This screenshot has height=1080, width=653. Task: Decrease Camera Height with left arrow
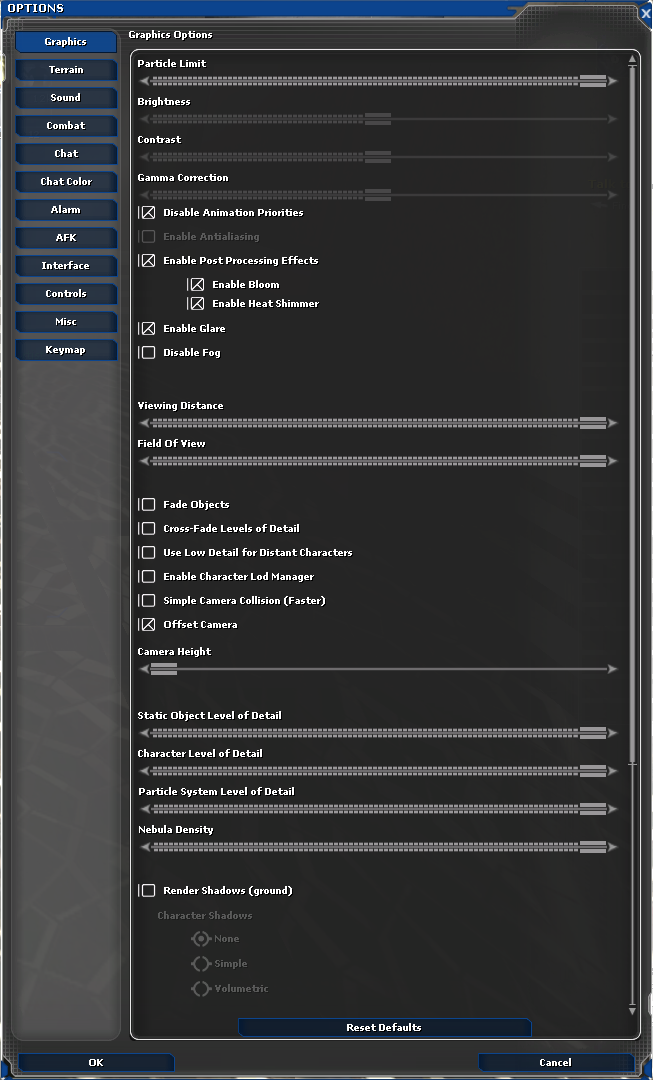144,669
